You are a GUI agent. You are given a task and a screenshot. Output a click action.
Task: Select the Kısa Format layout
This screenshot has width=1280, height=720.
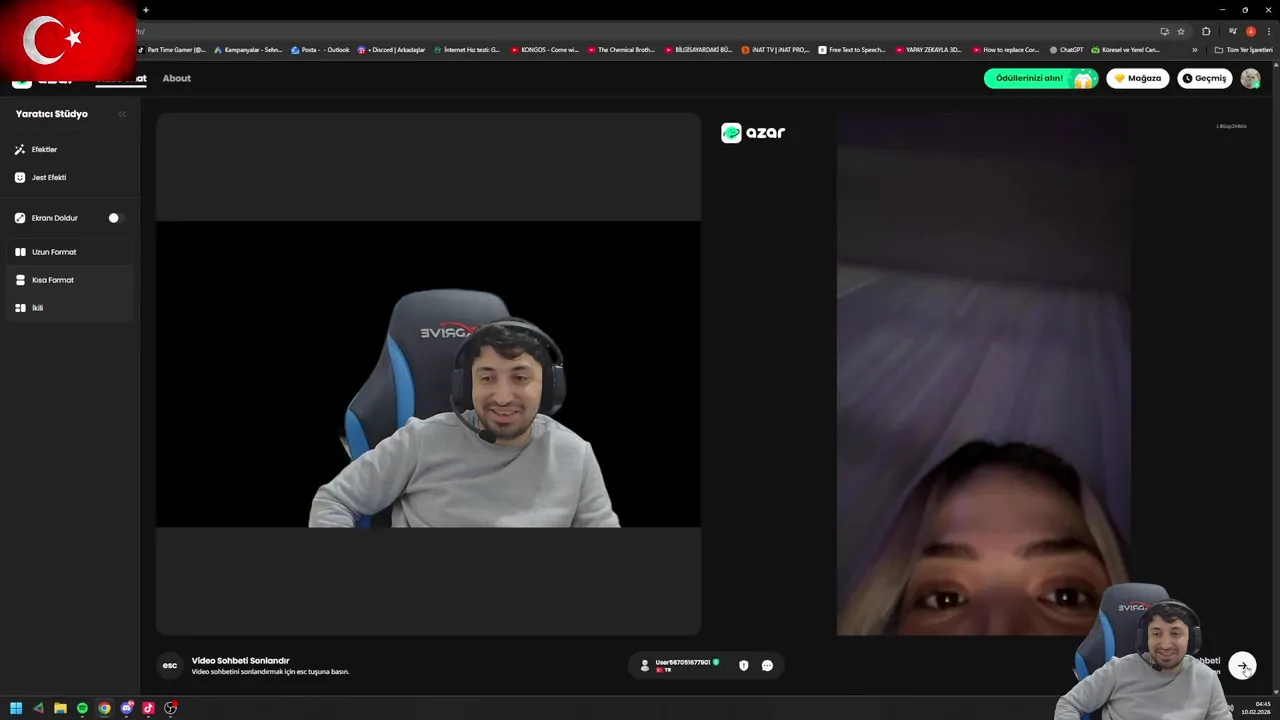click(69, 280)
